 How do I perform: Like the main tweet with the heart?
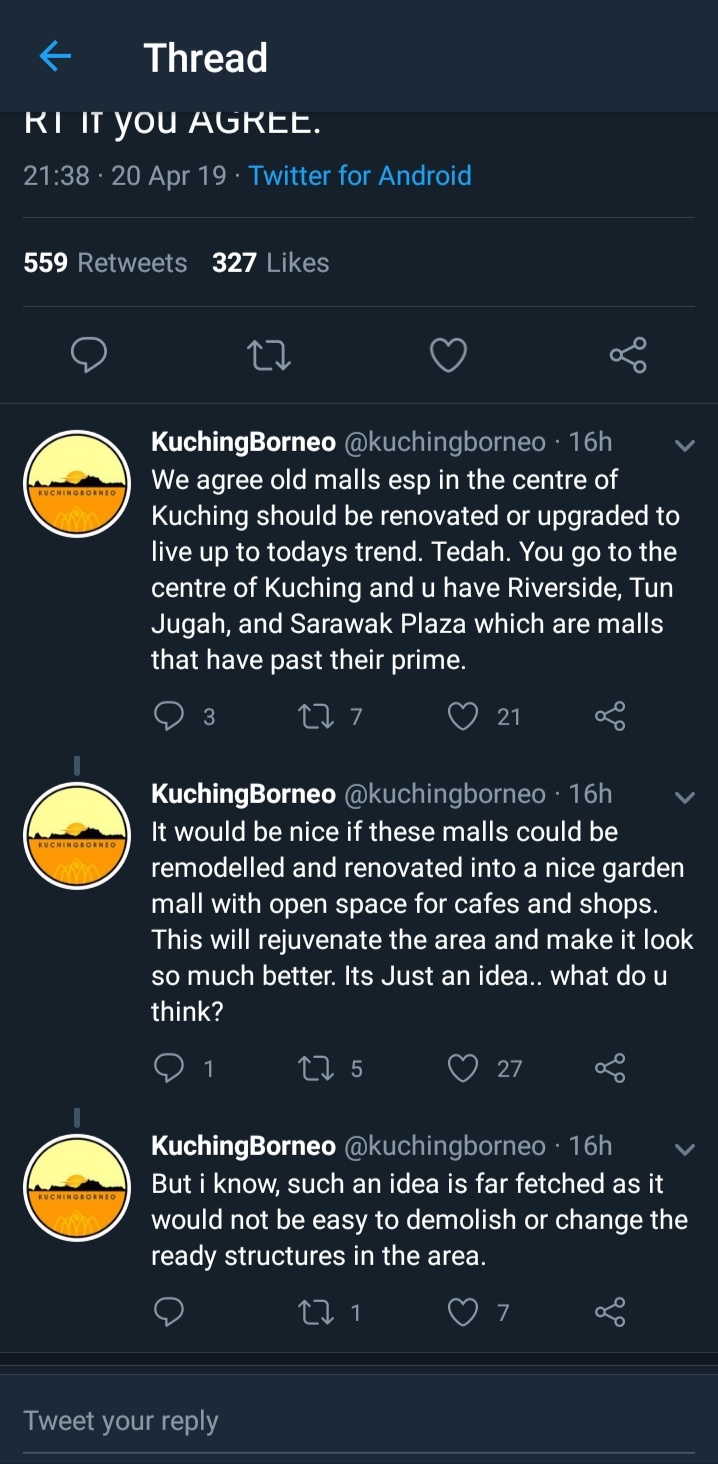click(447, 354)
